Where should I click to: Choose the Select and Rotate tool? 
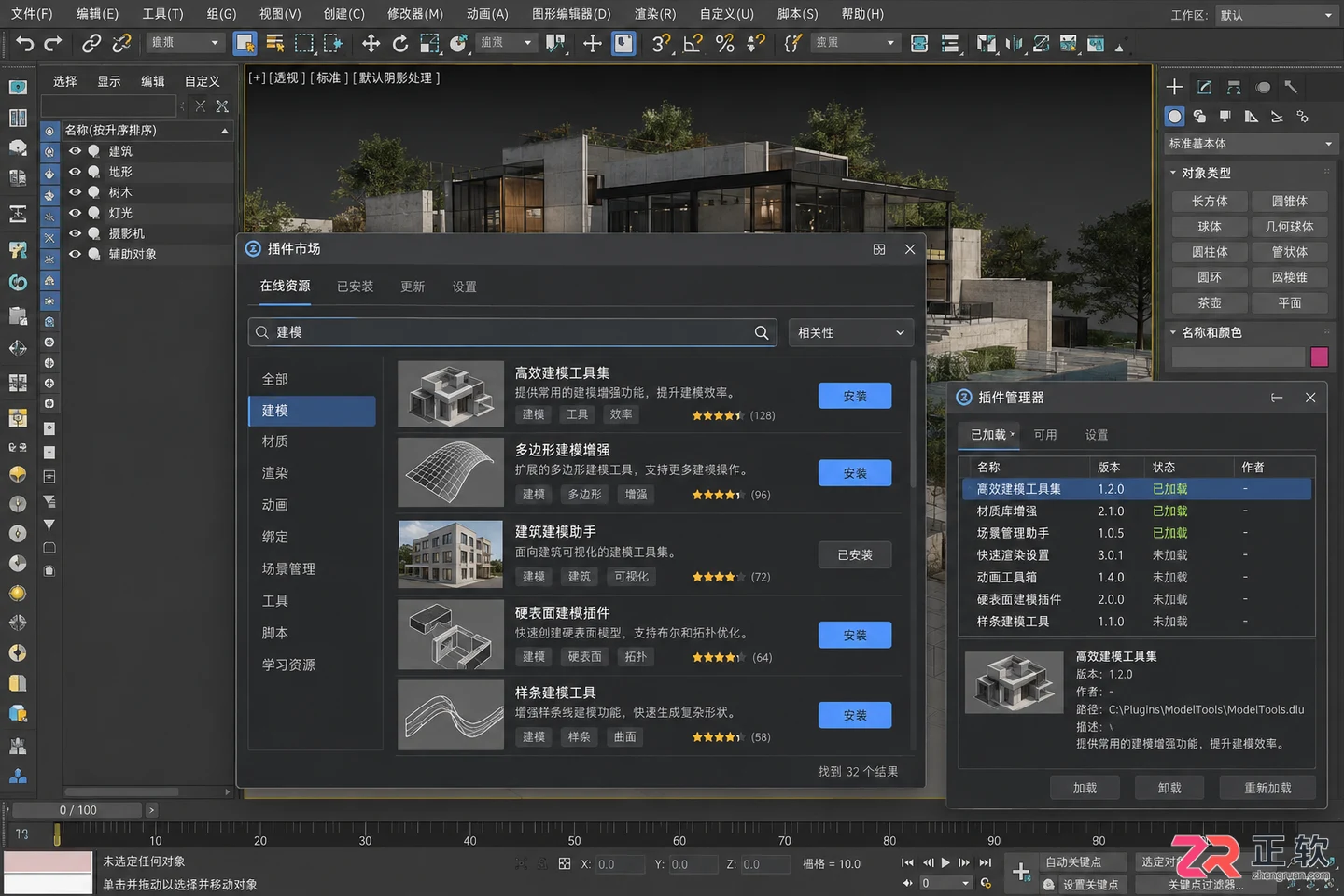[x=400, y=43]
